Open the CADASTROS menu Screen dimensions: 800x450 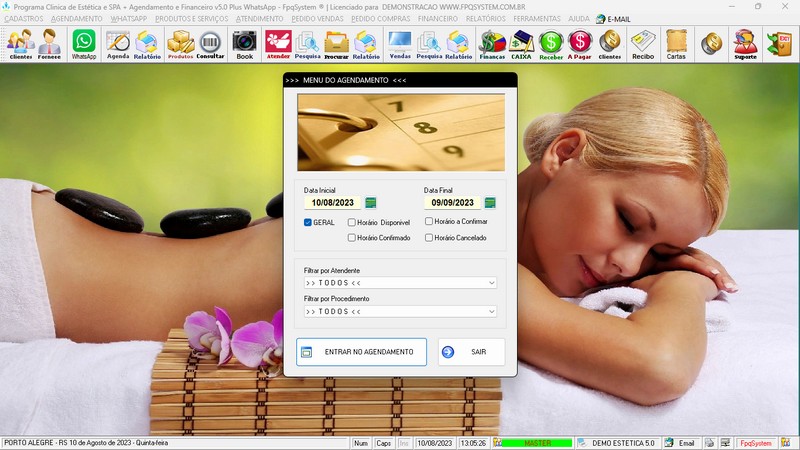coord(24,19)
